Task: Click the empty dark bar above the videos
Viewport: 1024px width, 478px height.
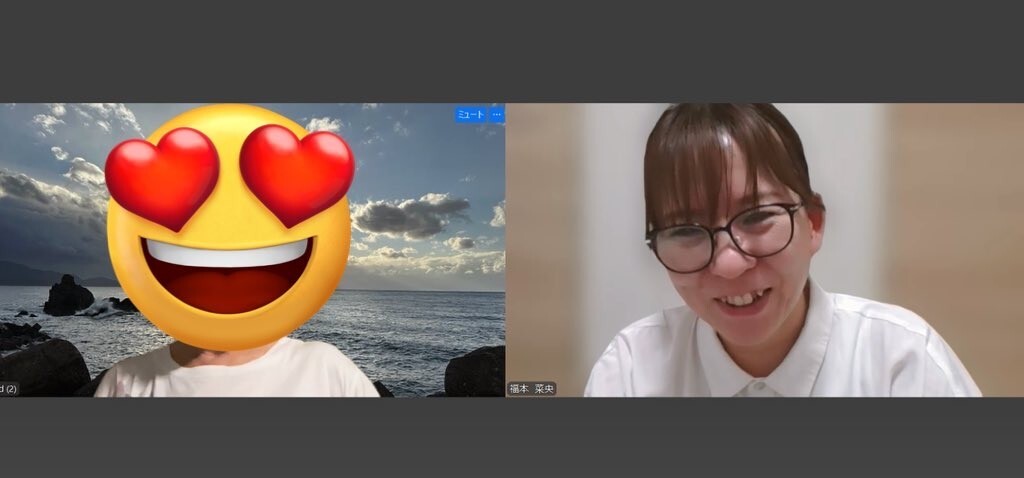Action: tap(512, 50)
